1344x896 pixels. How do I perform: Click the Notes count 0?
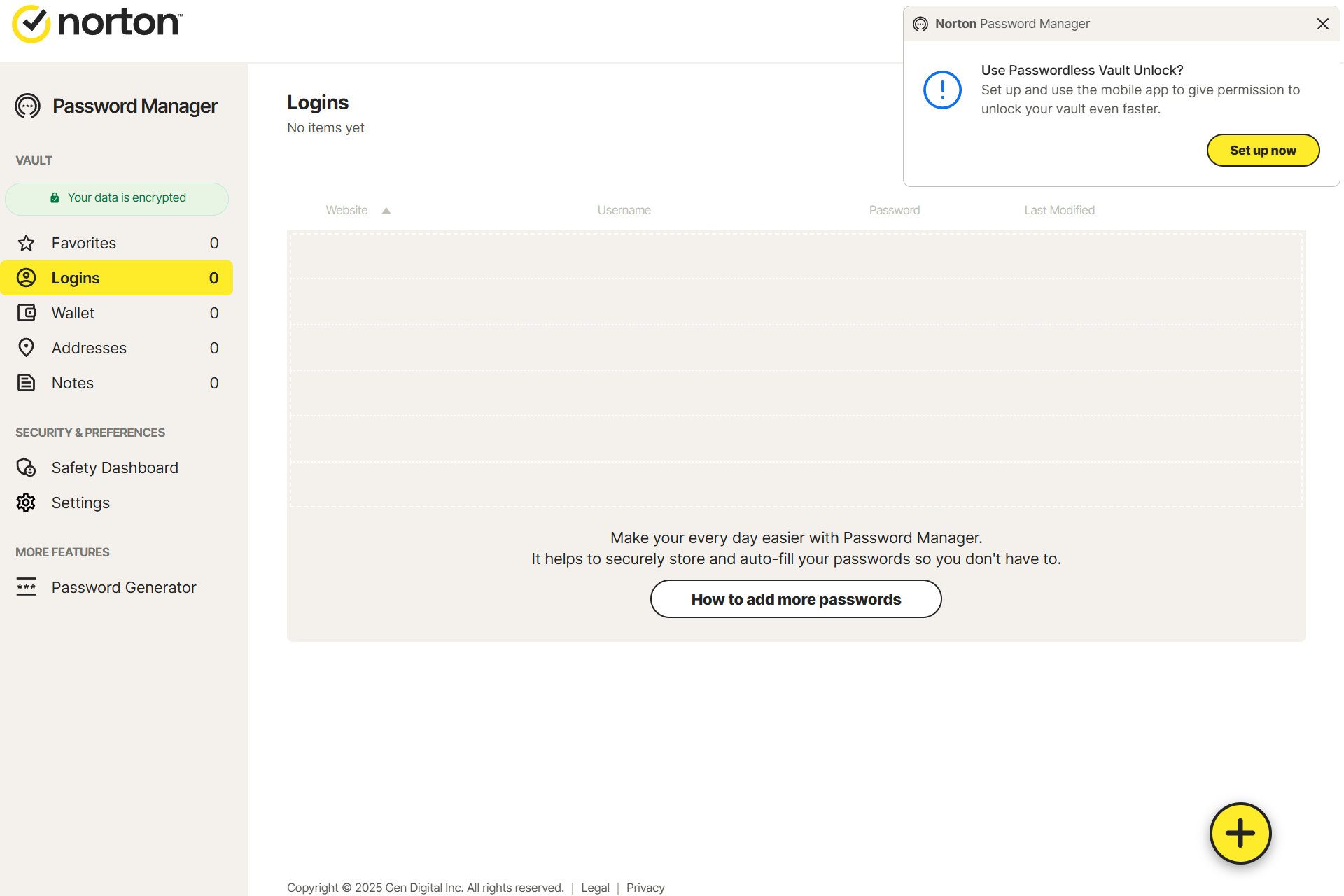click(x=214, y=383)
